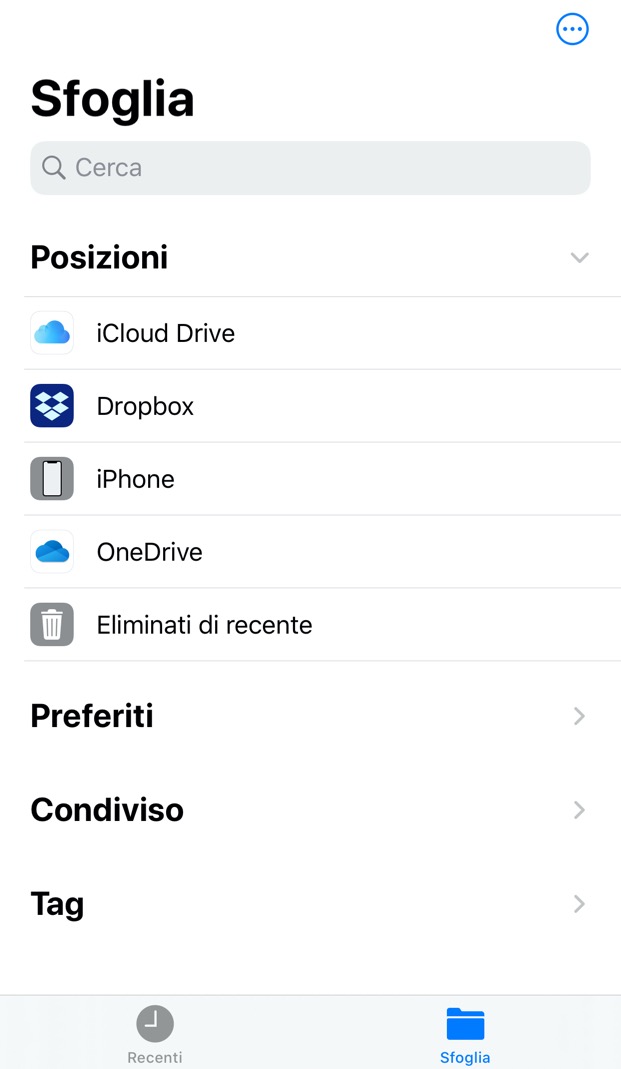This screenshot has height=1069, width=621.
Task: Tap the more options ellipsis icon
Action: (x=572, y=30)
